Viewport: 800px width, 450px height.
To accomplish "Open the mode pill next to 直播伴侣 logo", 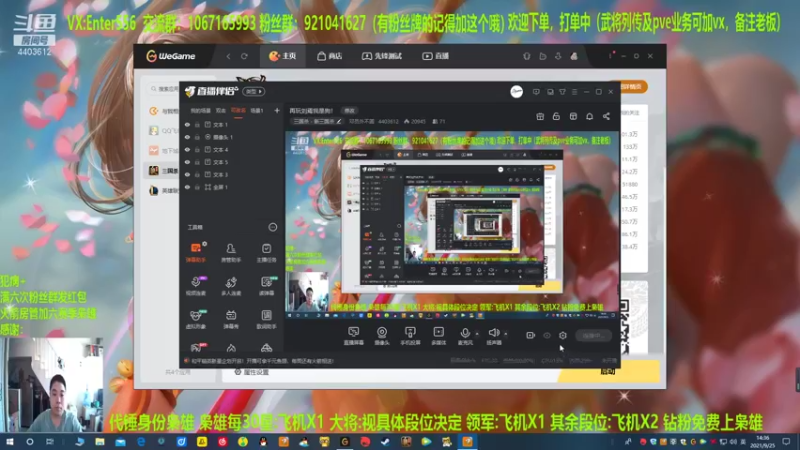I will click(x=254, y=91).
